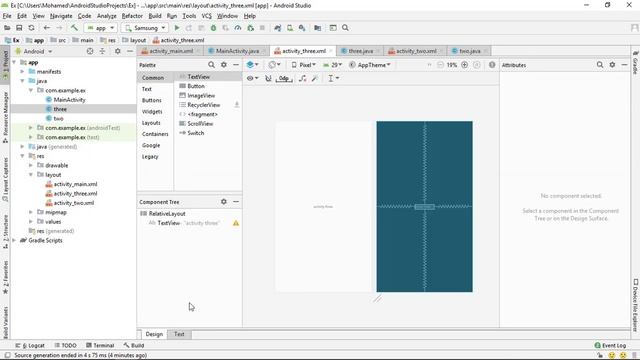Switch to the MainActivity.java tab
Viewport: 640px width, 360px height.
coord(237,51)
